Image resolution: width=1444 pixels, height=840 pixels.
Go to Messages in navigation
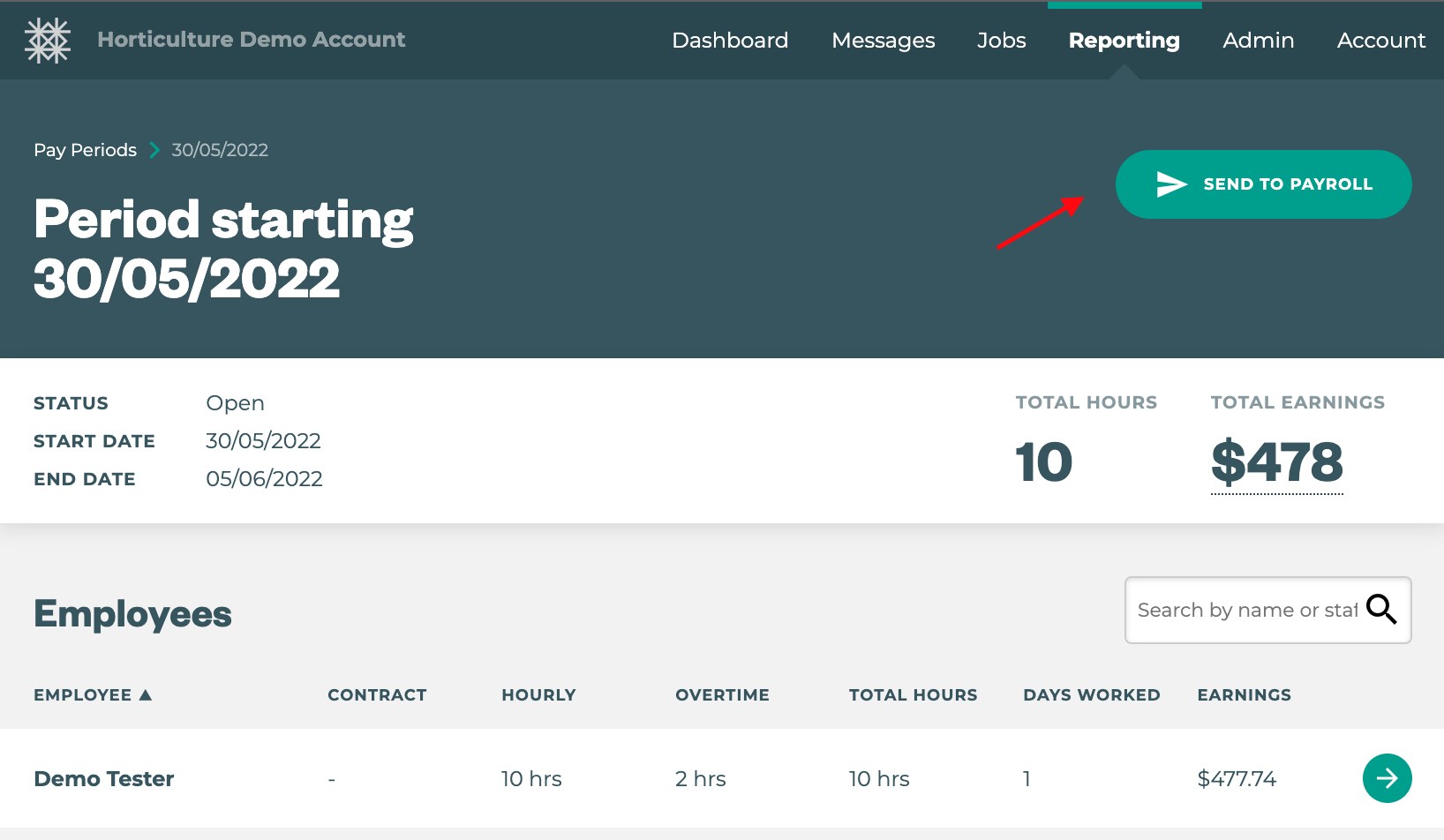(x=883, y=41)
